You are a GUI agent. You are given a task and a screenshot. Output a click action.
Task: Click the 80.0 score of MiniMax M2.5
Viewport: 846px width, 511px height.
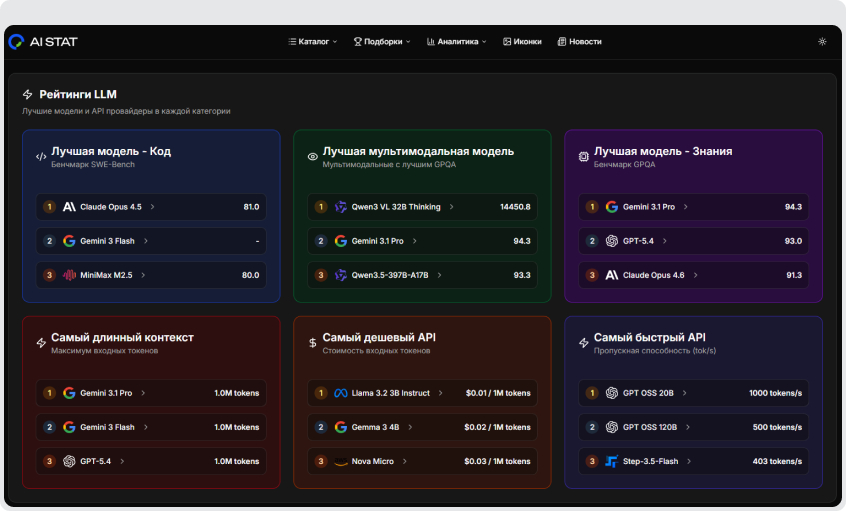click(x=250, y=275)
